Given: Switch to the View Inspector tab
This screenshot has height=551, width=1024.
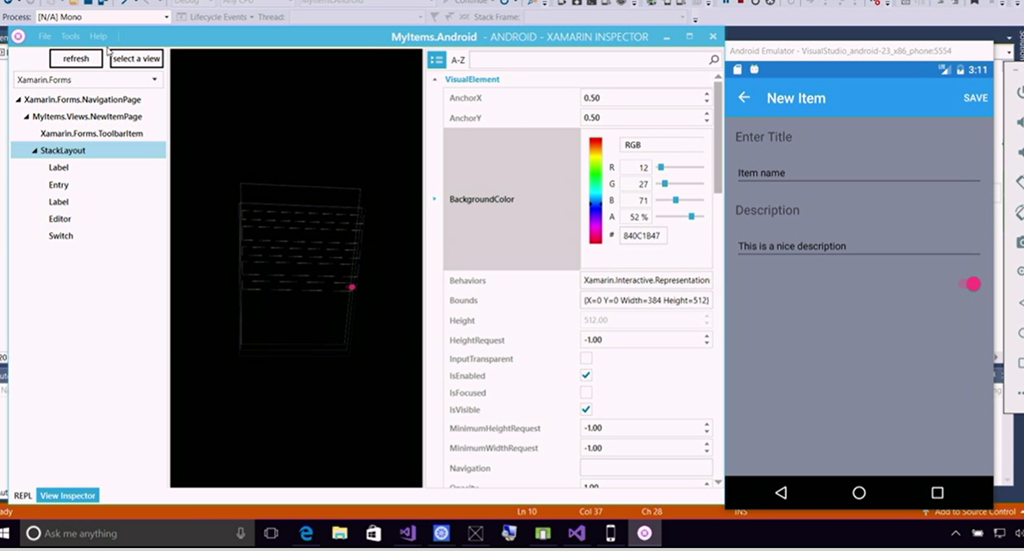Looking at the screenshot, I should click(68, 496).
